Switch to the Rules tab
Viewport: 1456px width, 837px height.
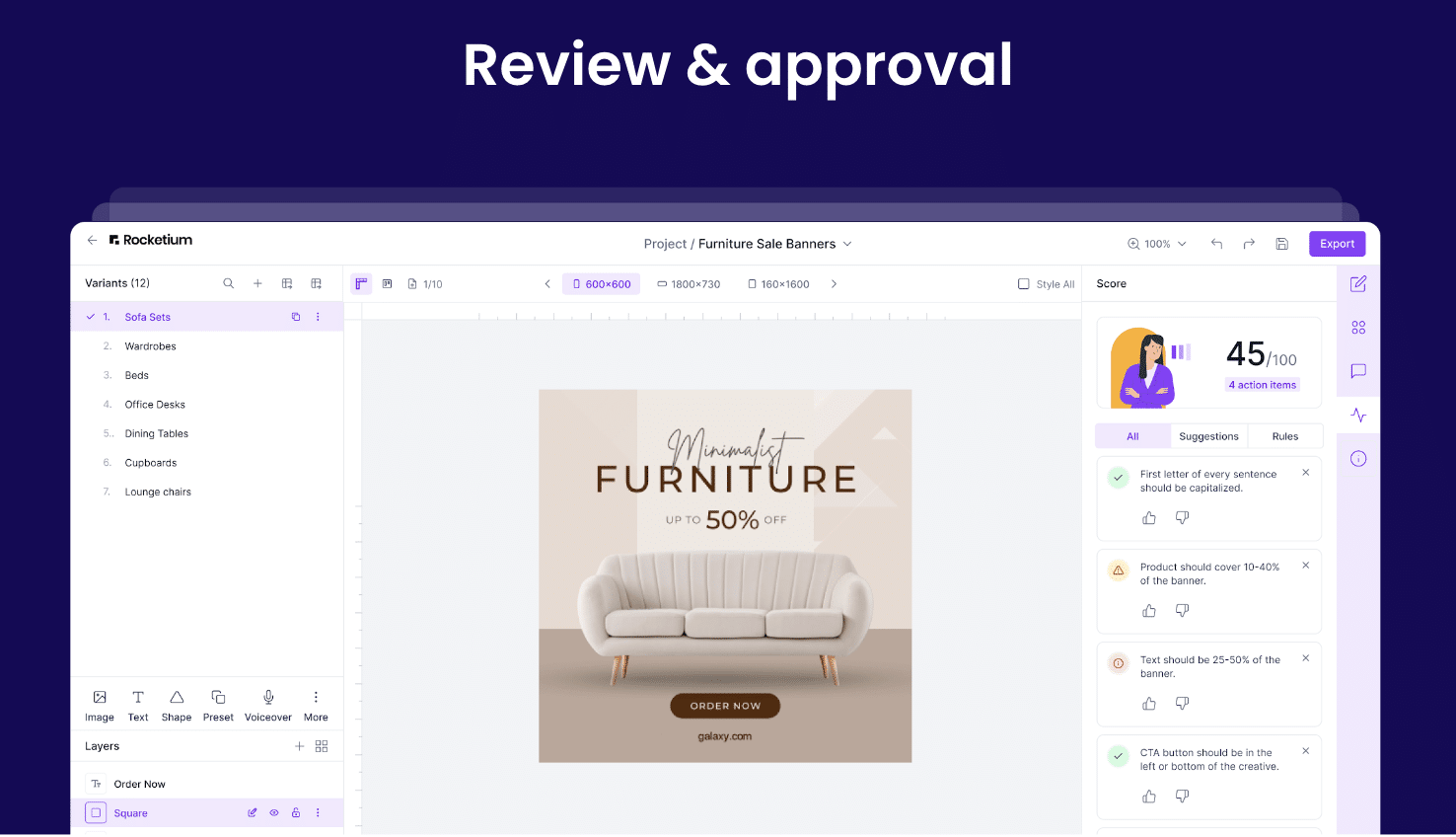point(1285,436)
